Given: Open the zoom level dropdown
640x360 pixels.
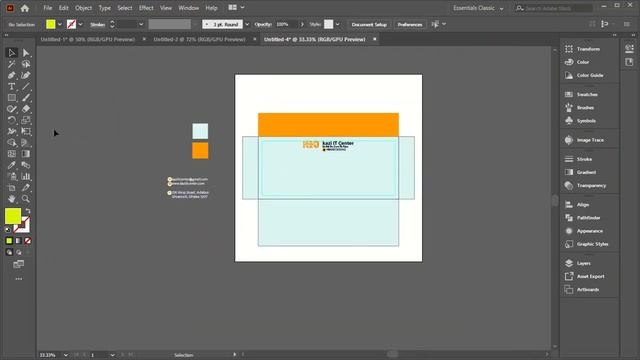Looking at the screenshot, I should pos(65,355).
